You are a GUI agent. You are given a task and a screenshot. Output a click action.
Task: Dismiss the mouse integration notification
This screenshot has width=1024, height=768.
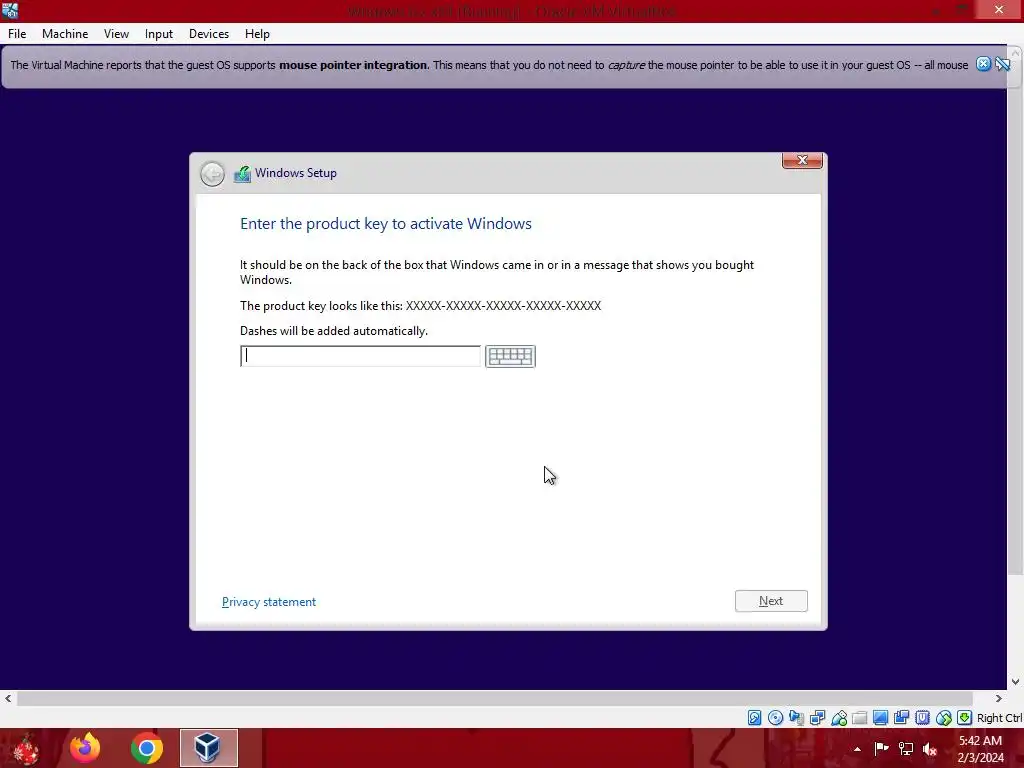pos(983,64)
